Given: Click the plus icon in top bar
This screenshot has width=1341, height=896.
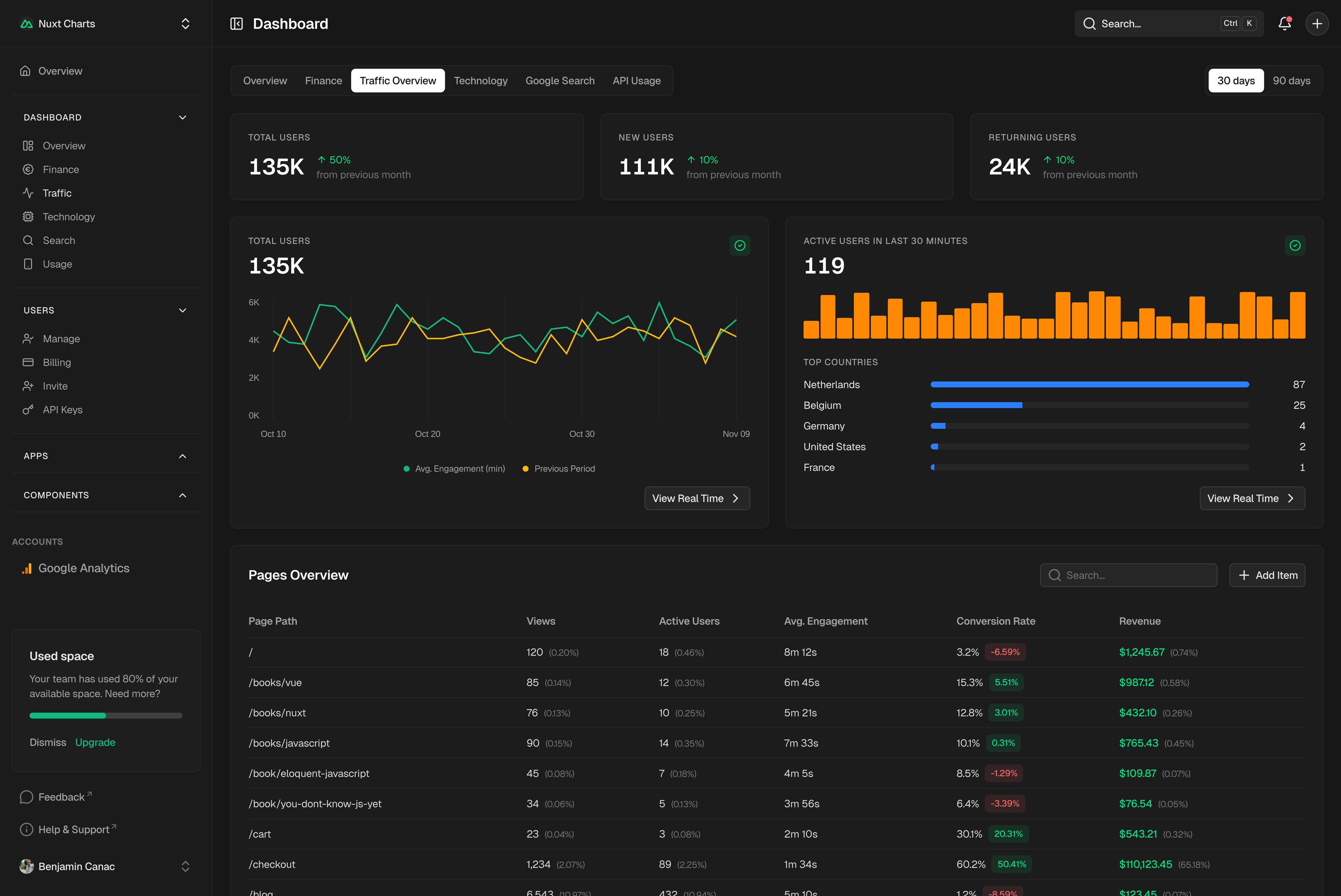Looking at the screenshot, I should pos(1317,23).
